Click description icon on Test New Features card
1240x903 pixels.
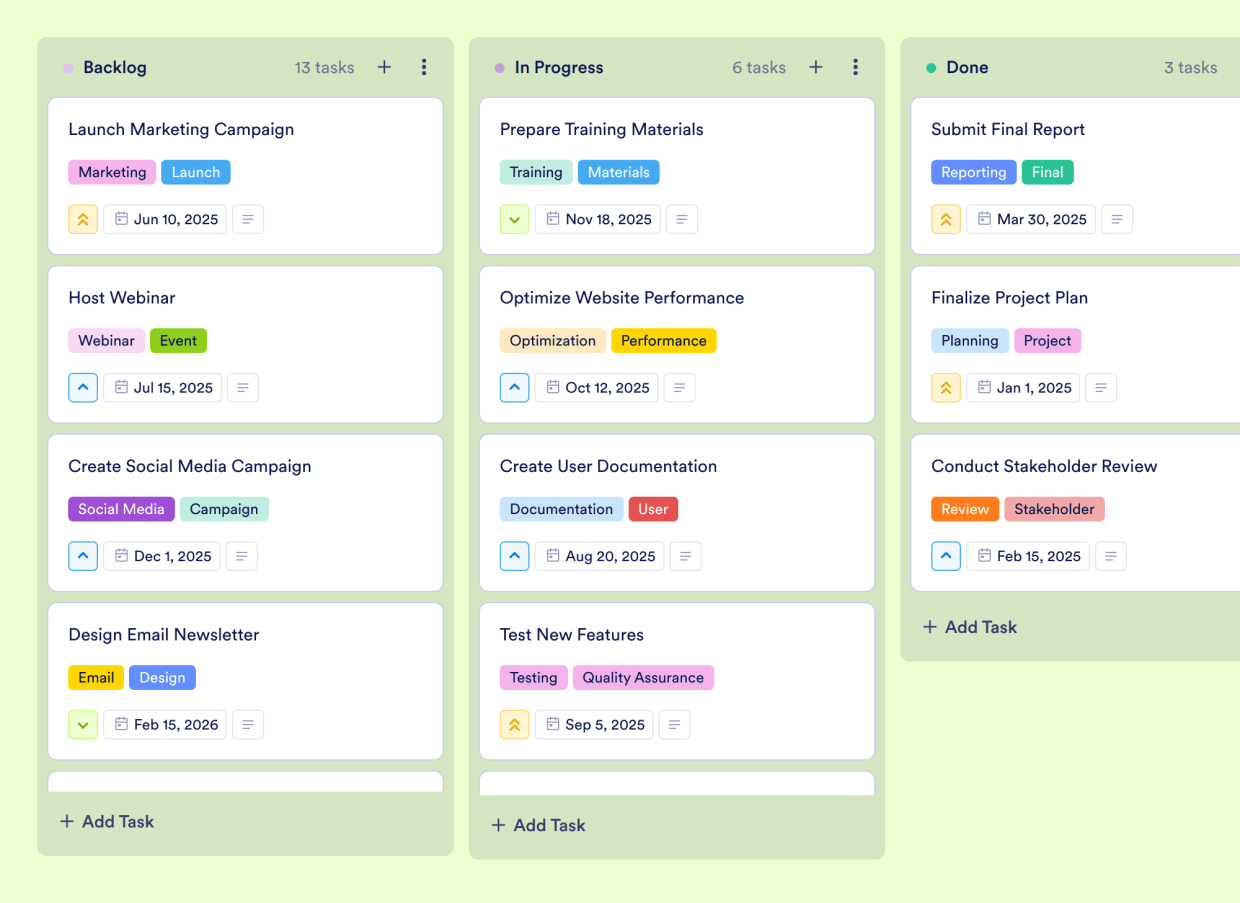click(674, 724)
